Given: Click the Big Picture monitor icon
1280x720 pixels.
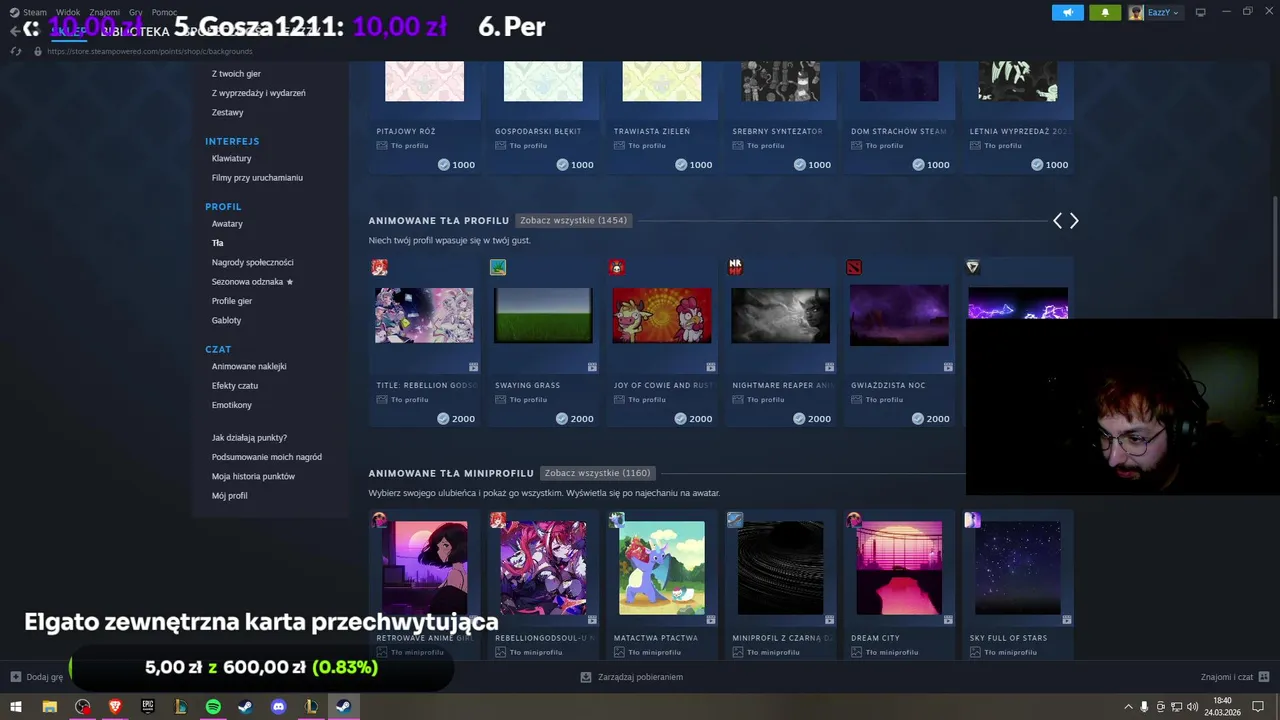Looking at the screenshot, I should pyautogui.click(x=1200, y=12).
